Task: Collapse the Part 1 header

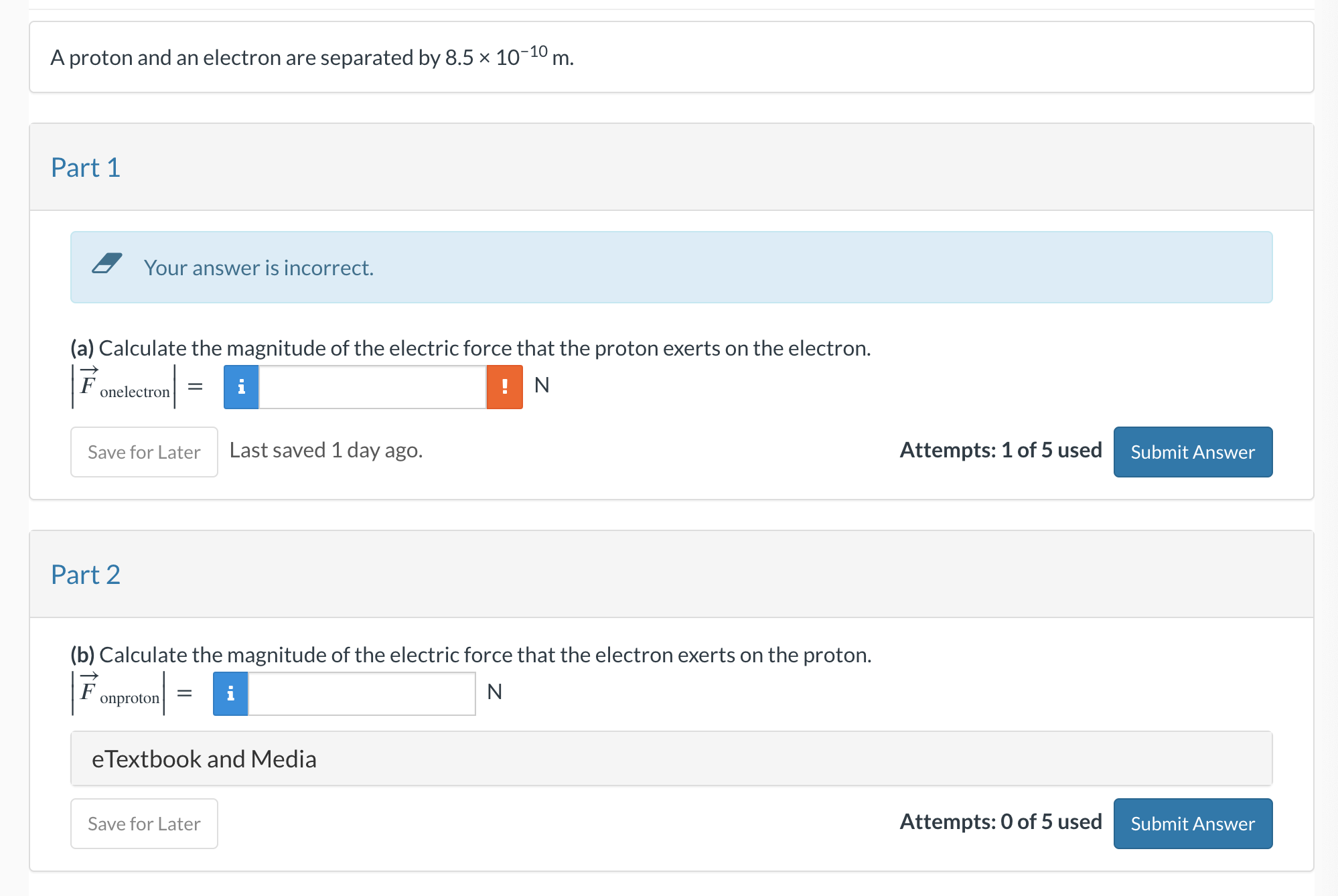Action: point(86,167)
